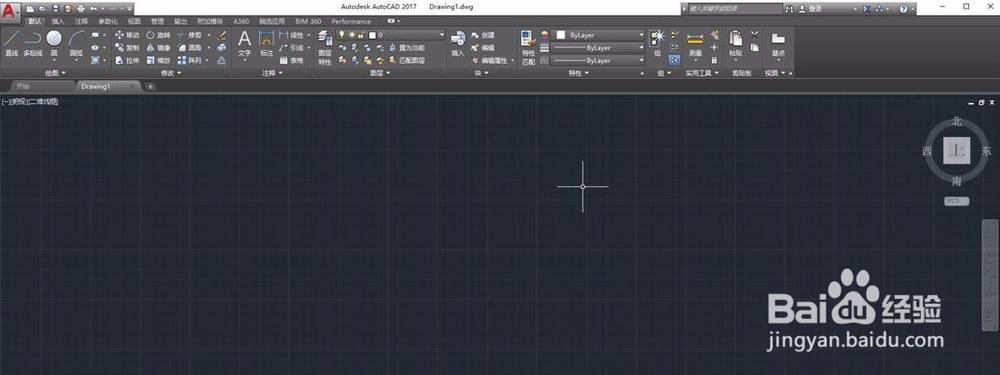
Task: Open the linetype ByLayer dropdown (bottom)
Action: pyautogui.click(x=599, y=61)
